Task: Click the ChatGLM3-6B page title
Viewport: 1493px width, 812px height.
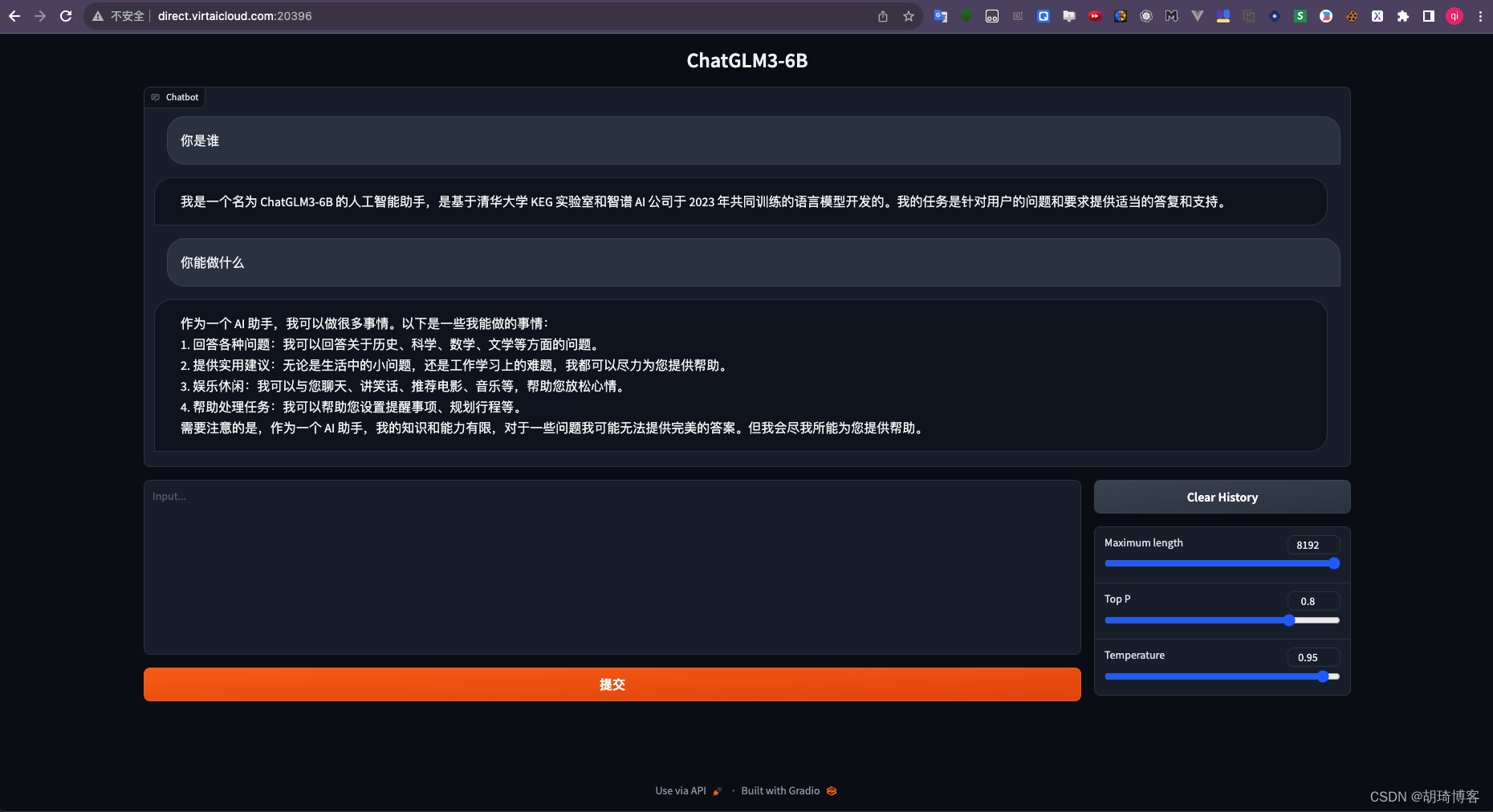Action: [746, 61]
